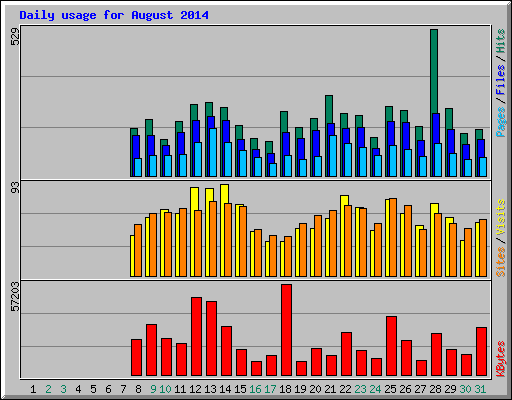
Task: Click the day '13' axis label
Action: (210, 389)
